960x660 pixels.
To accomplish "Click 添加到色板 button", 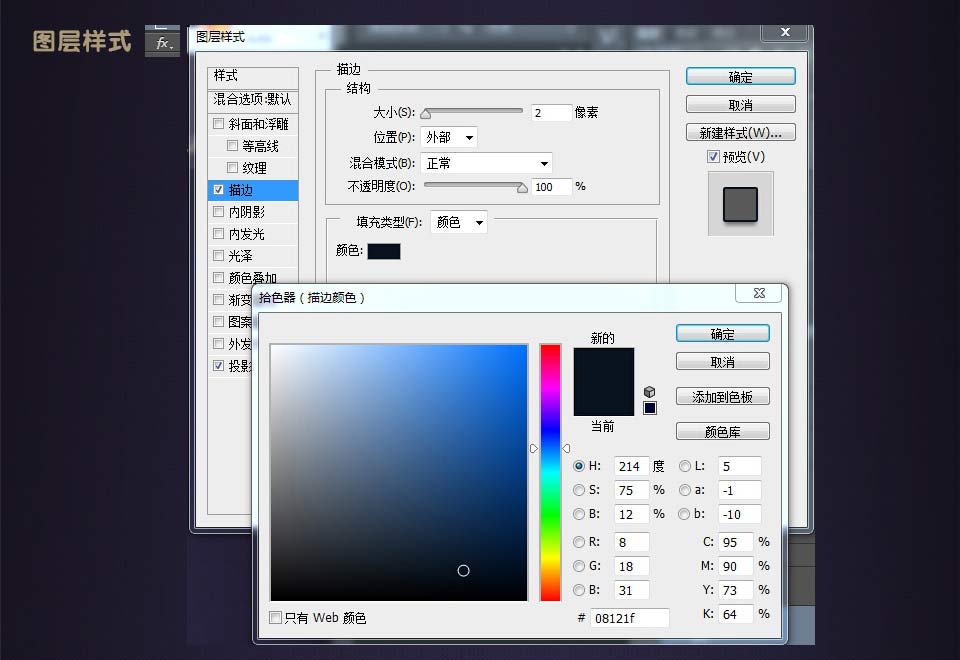I will pyautogui.click(x=722, y=397).
